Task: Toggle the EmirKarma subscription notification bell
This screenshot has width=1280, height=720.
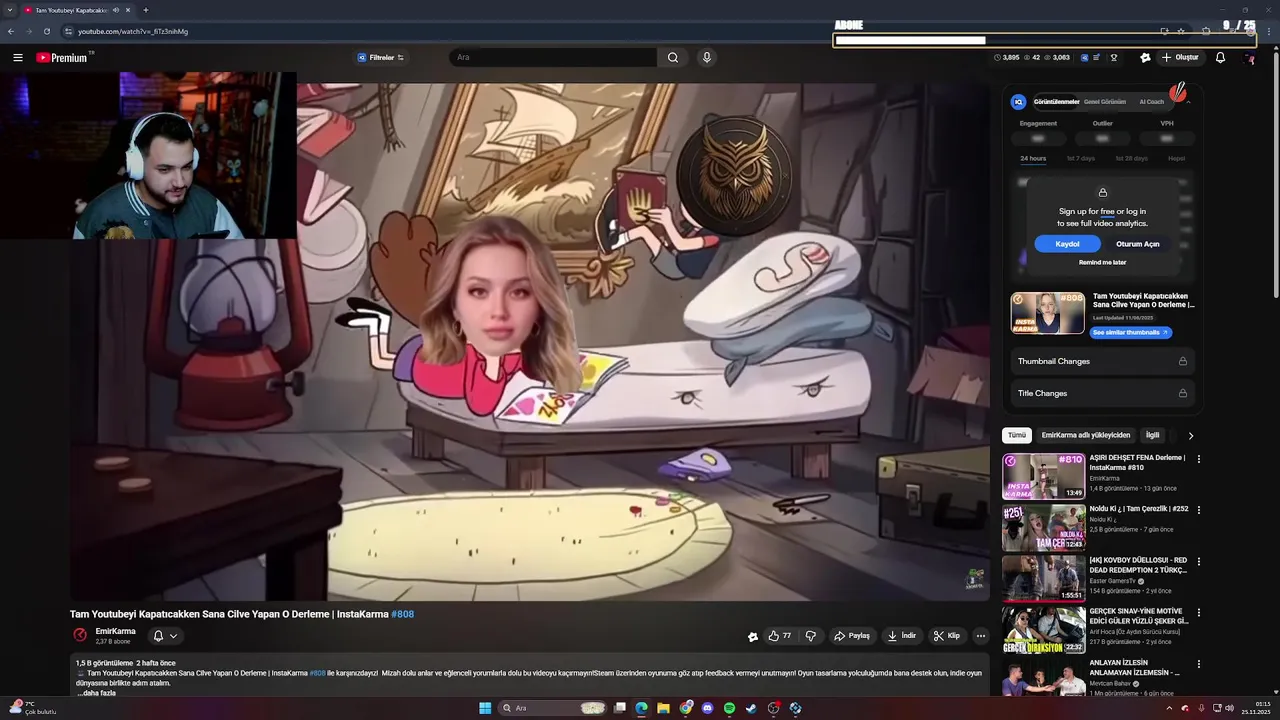Action: pyautogui.click(x=164, y=636)
